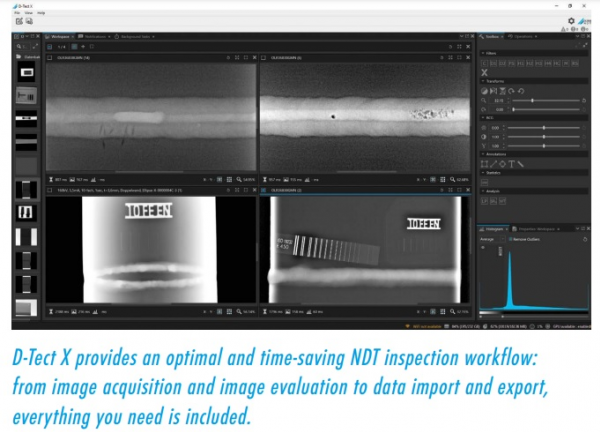The height and width of the screenshot is (432, 600).
Task: Click the save-all icon in top toolbar
Action: 29,21
